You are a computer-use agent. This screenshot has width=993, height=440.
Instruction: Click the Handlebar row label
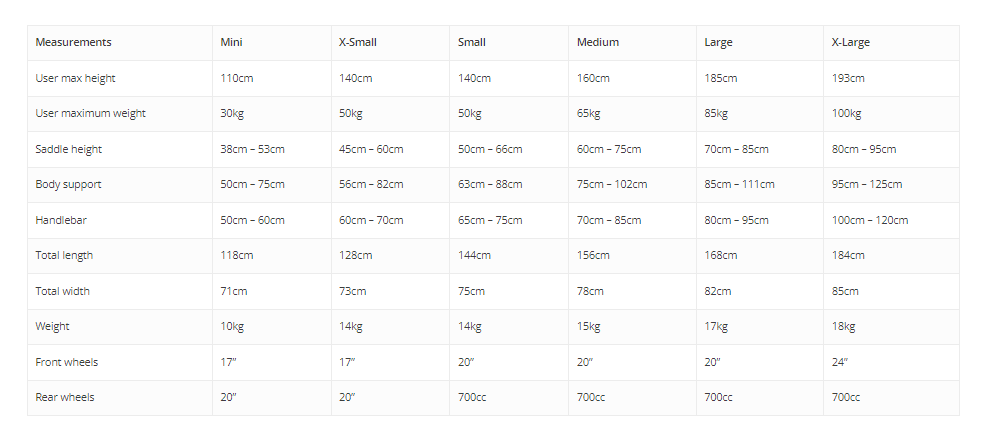point(61,220)
